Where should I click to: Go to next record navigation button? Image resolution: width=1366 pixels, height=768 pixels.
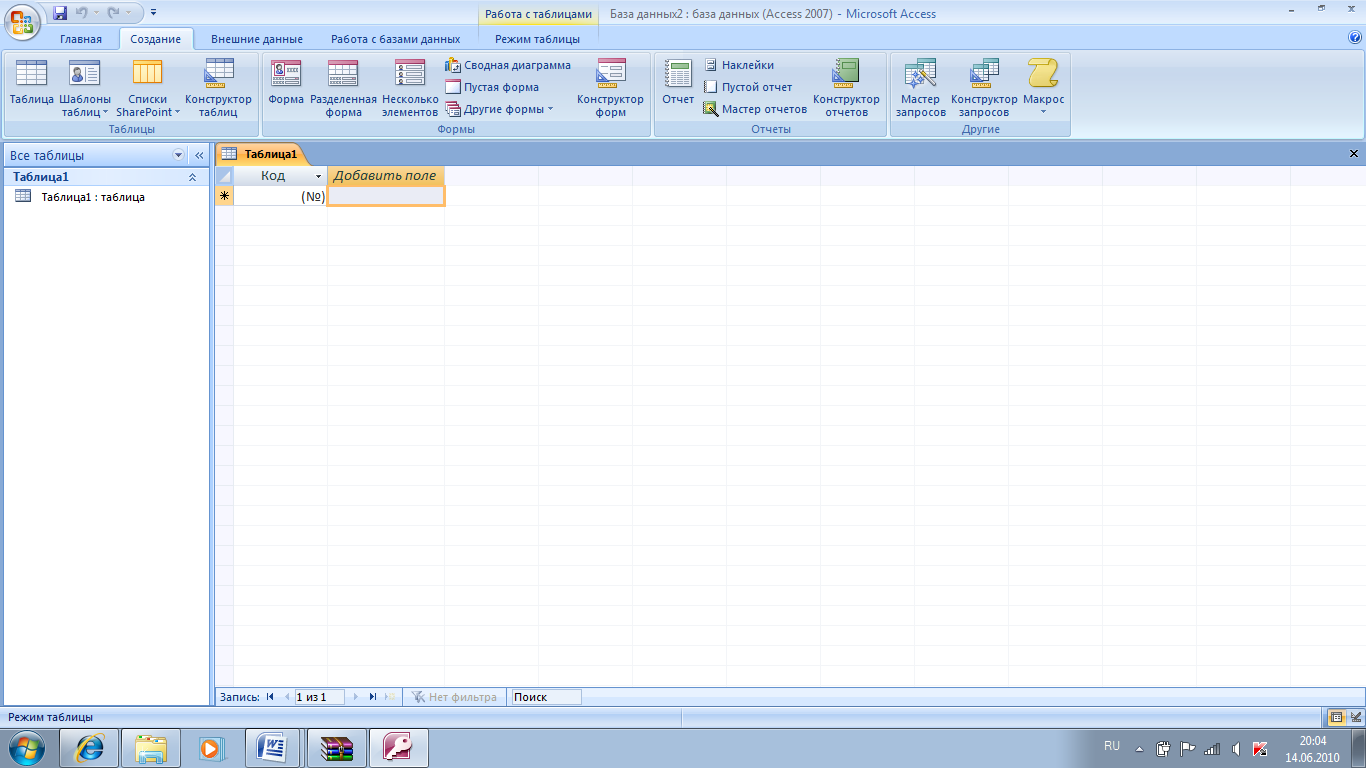(x=356, y=697)
